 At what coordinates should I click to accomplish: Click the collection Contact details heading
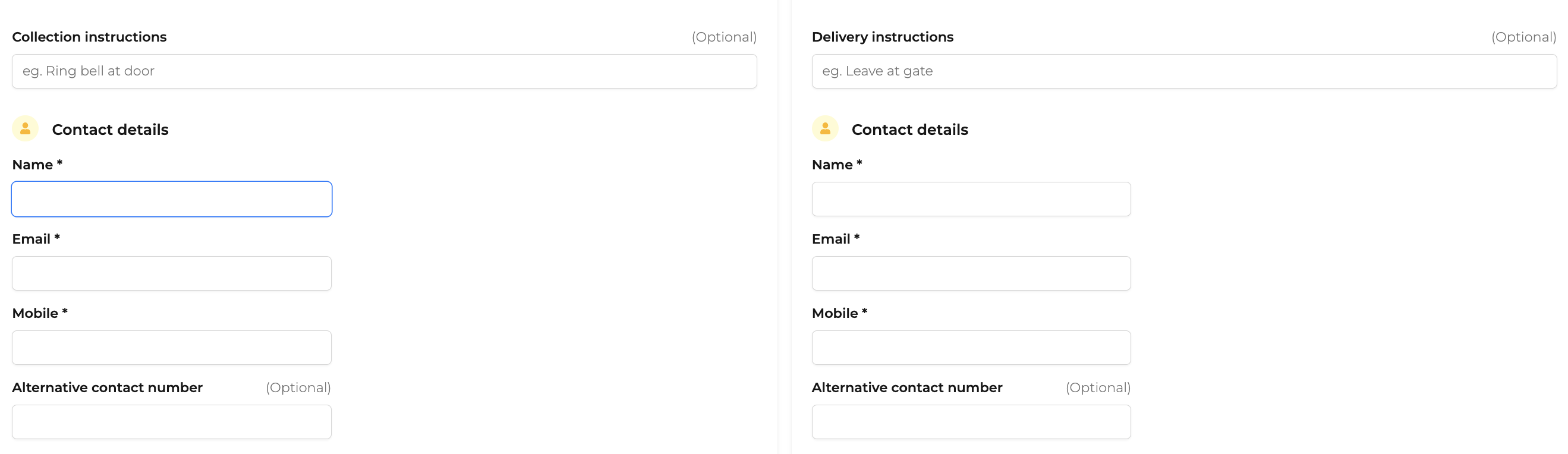110,130
